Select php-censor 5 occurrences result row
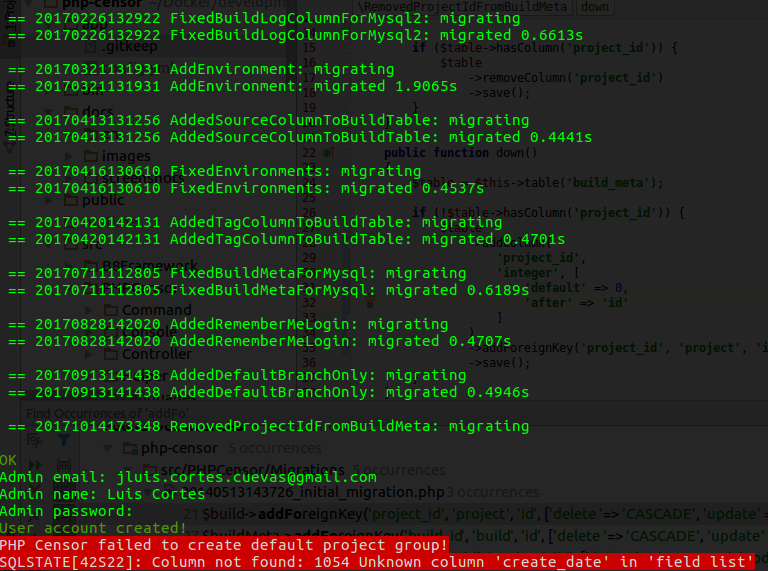The width and height of the screenshot is (768, 571). pos(222,448)
